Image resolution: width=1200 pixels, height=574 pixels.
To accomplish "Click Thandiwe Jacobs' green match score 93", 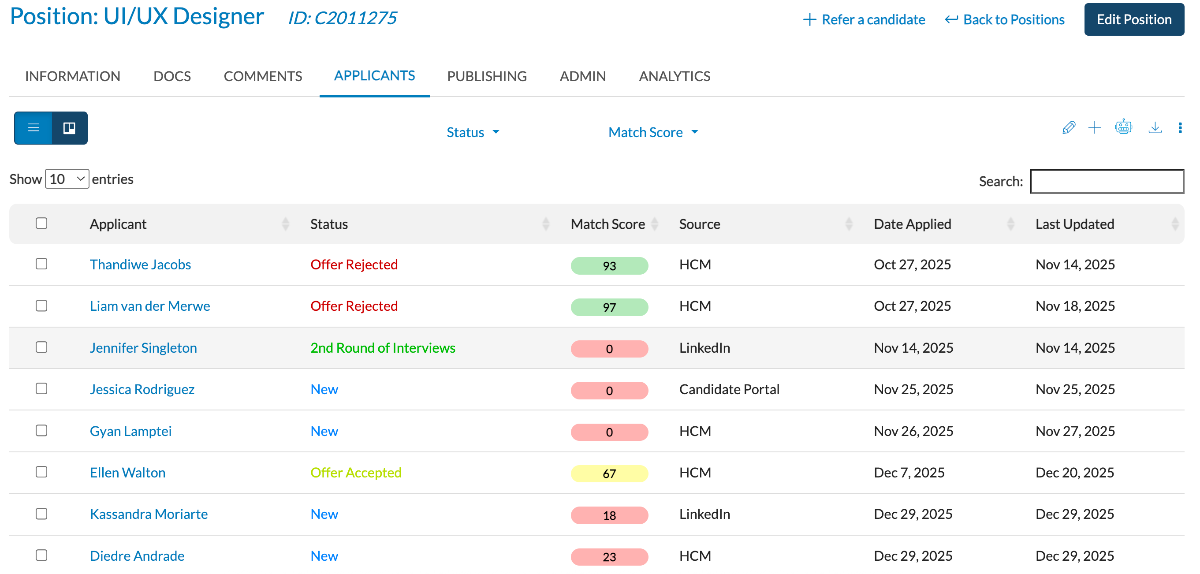I will point(610,266).
